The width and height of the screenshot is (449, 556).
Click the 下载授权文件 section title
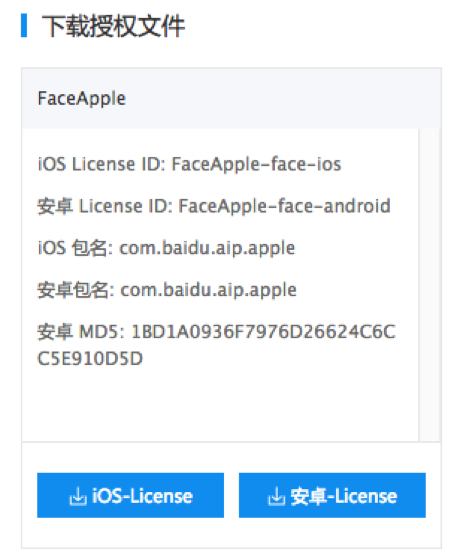pos(113,26)
